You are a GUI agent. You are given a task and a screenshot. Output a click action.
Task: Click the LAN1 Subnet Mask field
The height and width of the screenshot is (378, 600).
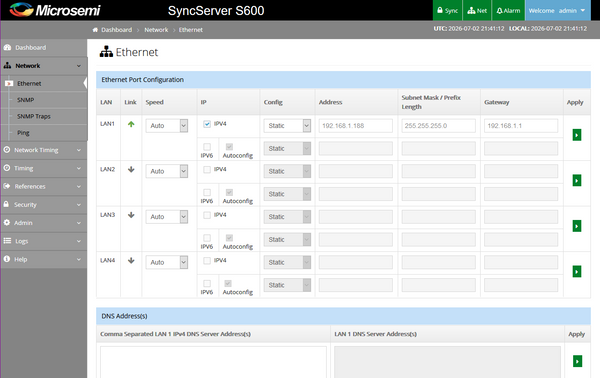439,125
